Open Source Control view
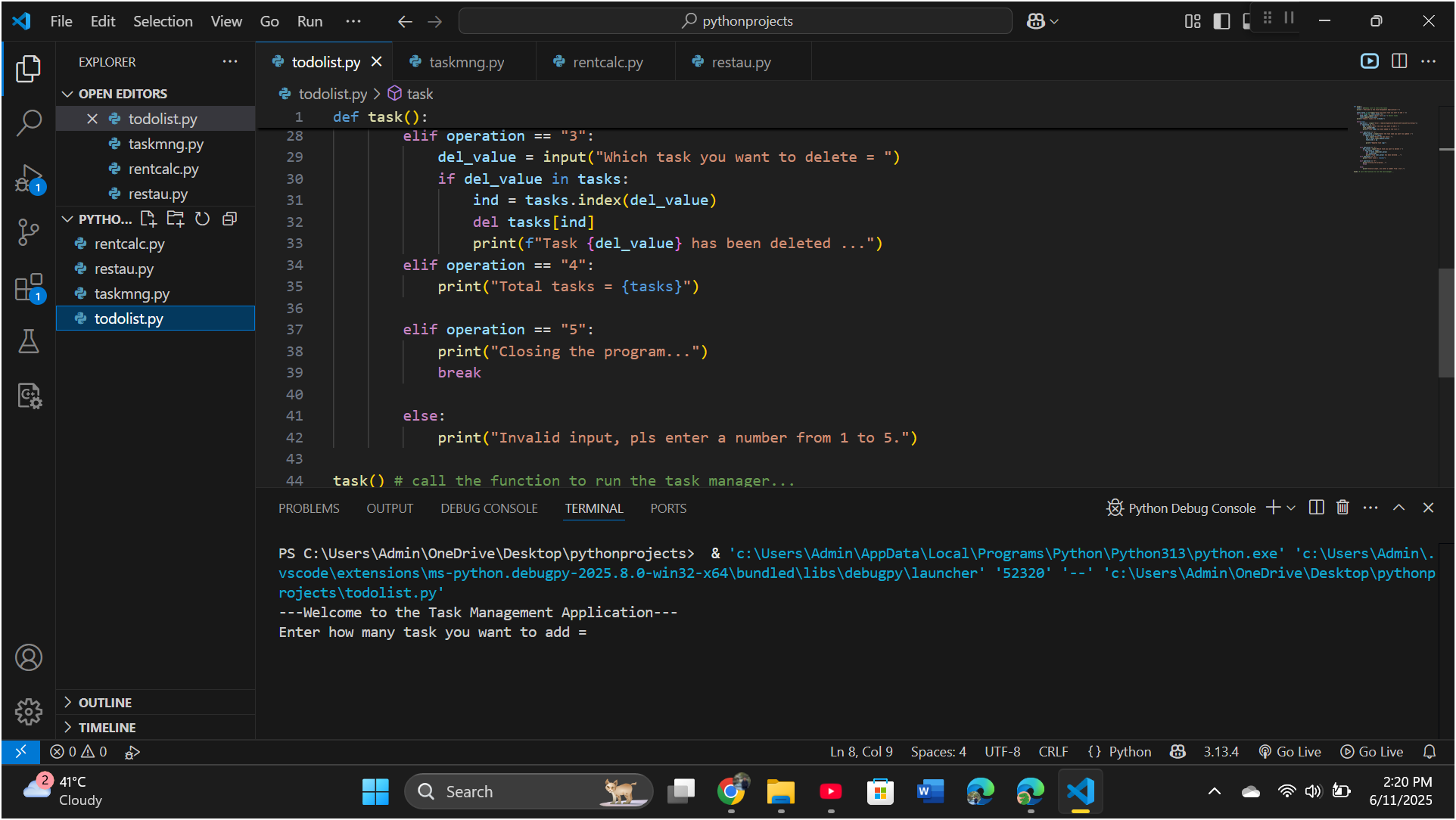The width and height of the screenshot is (1456, 820). (x=29, y=232)
